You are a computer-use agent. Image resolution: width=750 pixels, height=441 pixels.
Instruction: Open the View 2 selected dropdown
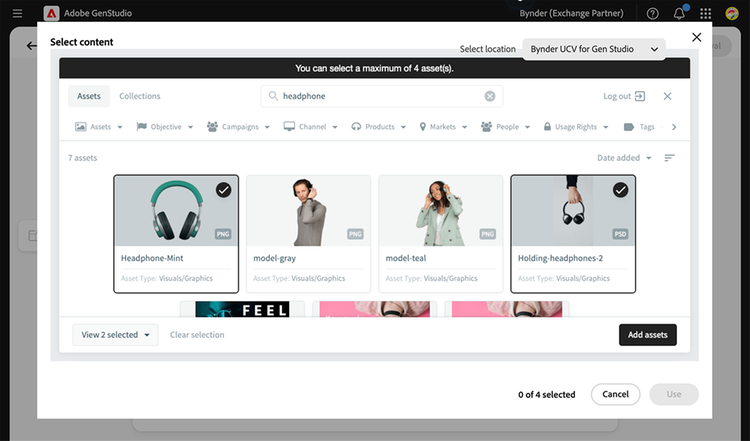[x=115, y=335]
